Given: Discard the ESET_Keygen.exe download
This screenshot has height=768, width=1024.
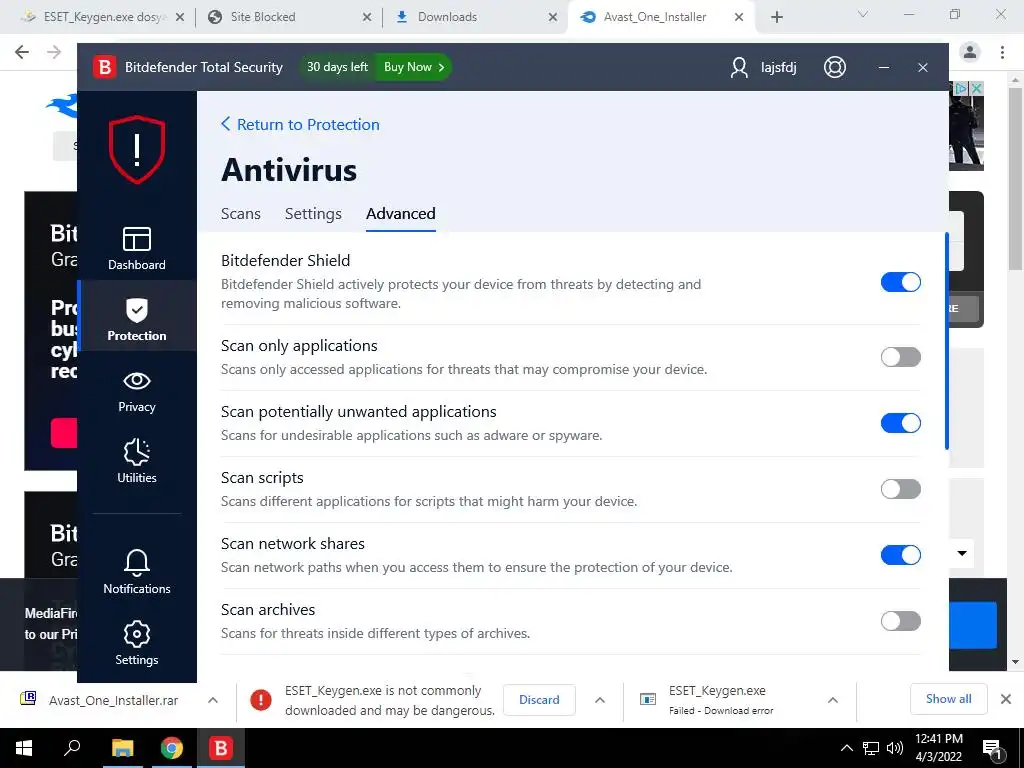Looking at the screenshot, I should tap(539, 699).
